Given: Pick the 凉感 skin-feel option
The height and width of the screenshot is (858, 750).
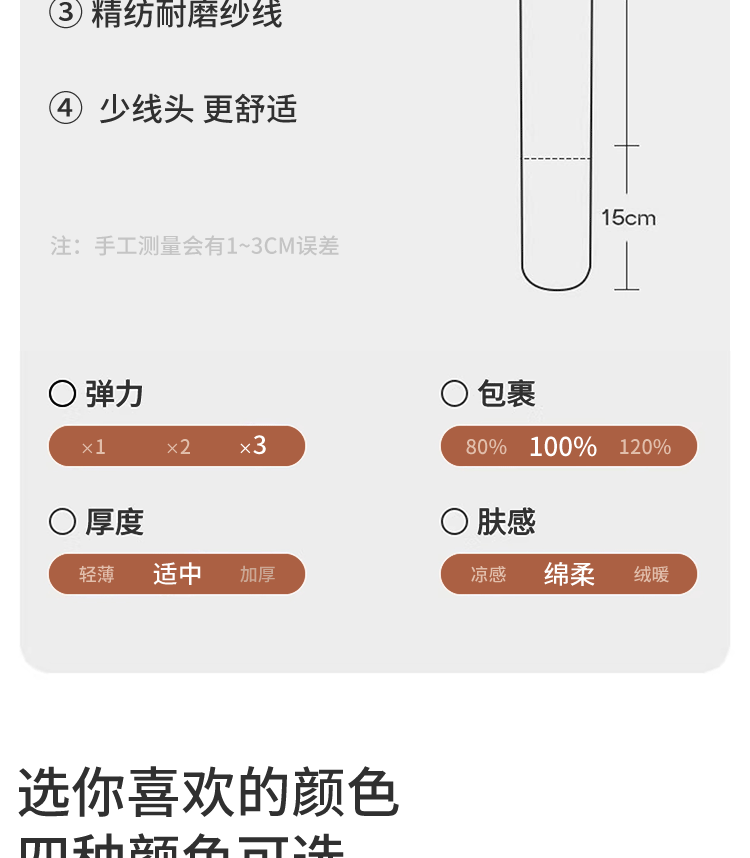Looking at the screenshot, I should [488, 575].
